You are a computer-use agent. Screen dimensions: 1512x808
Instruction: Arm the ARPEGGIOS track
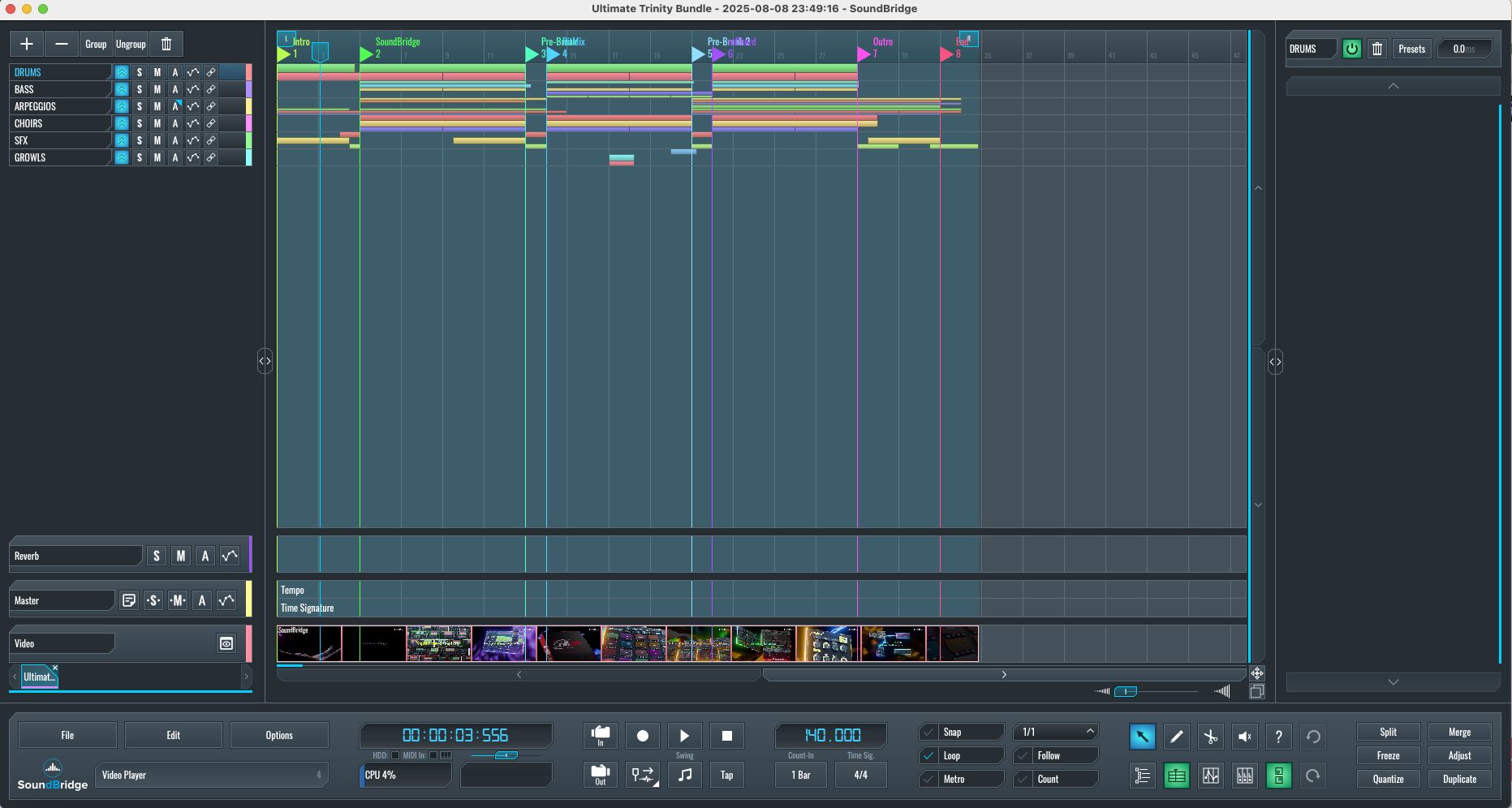[x=174, y=106]
